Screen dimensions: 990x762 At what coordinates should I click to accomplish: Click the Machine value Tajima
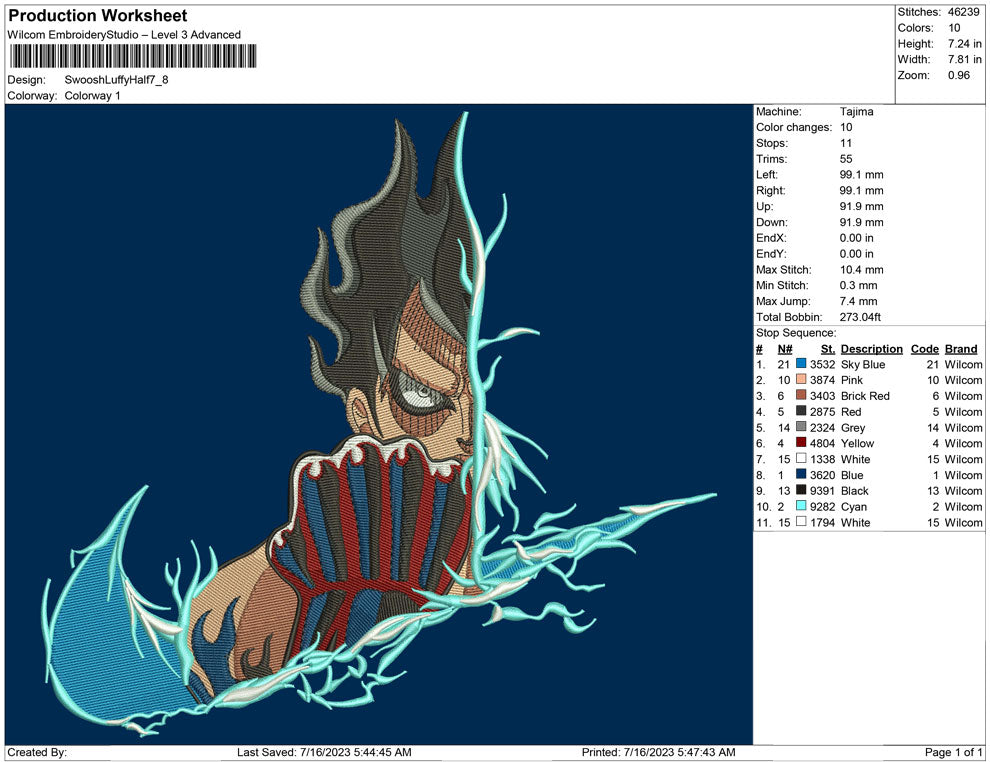(857, 112)
